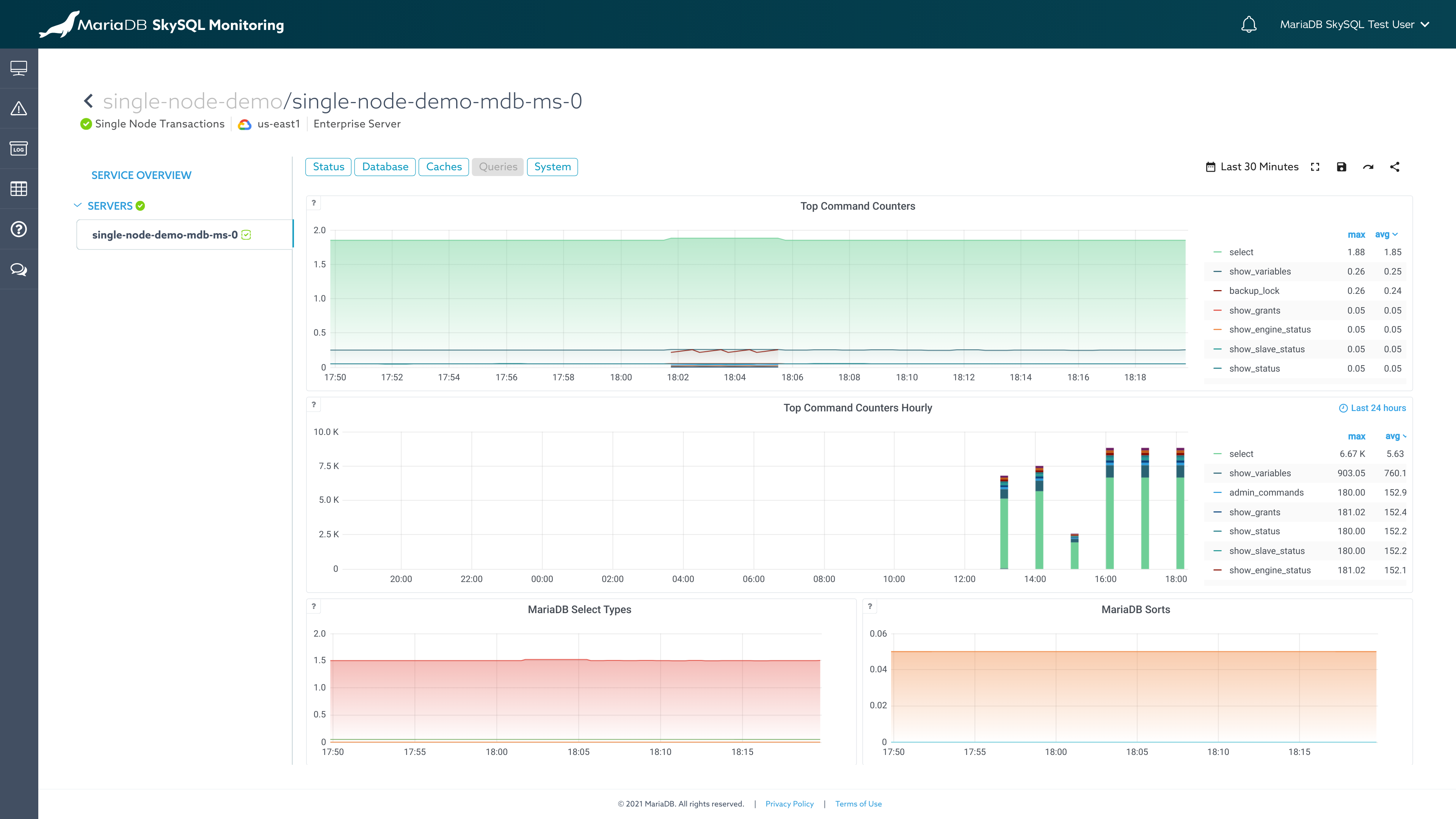Toggle backup_lock series in legend
The height and width of the screenshot is (819, 1456).
pyautogui.click(x=1254, y=290)
